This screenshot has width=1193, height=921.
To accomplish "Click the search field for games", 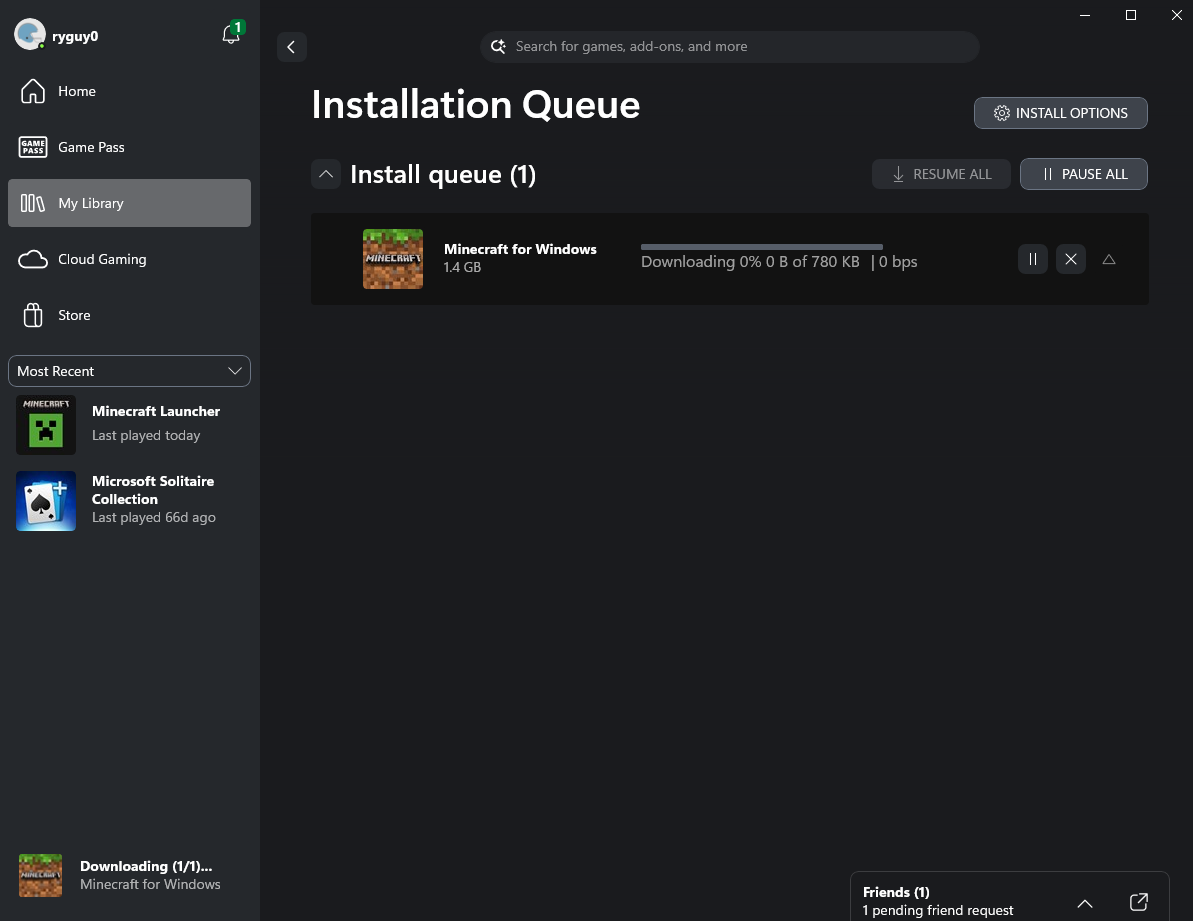I will point(730,46).
